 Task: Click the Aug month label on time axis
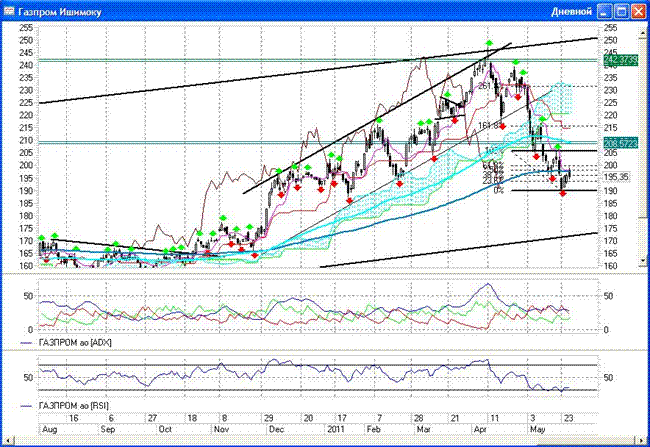[50, 429]
